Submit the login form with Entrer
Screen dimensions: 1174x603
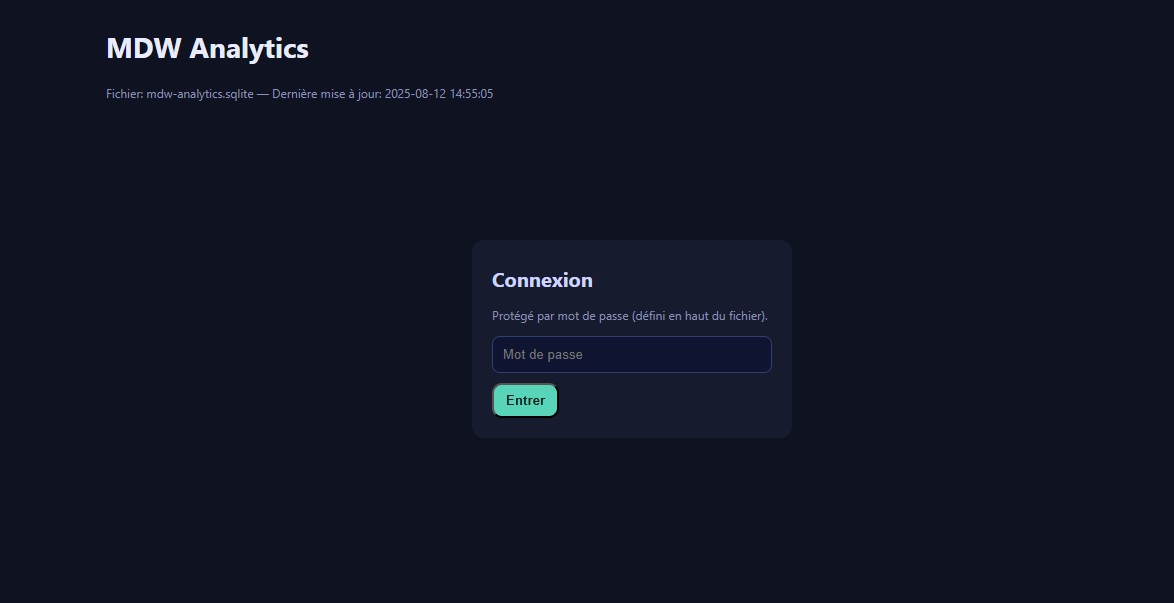click(x=525, y=401)
